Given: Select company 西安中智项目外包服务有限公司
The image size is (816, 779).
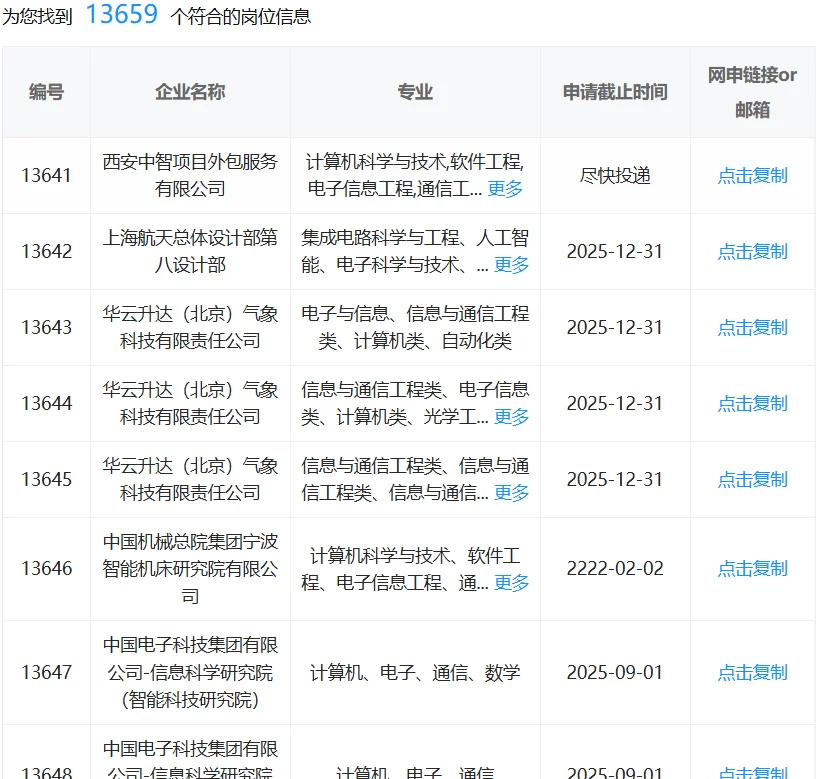Looking at the screenshot, I should (190, 175).
